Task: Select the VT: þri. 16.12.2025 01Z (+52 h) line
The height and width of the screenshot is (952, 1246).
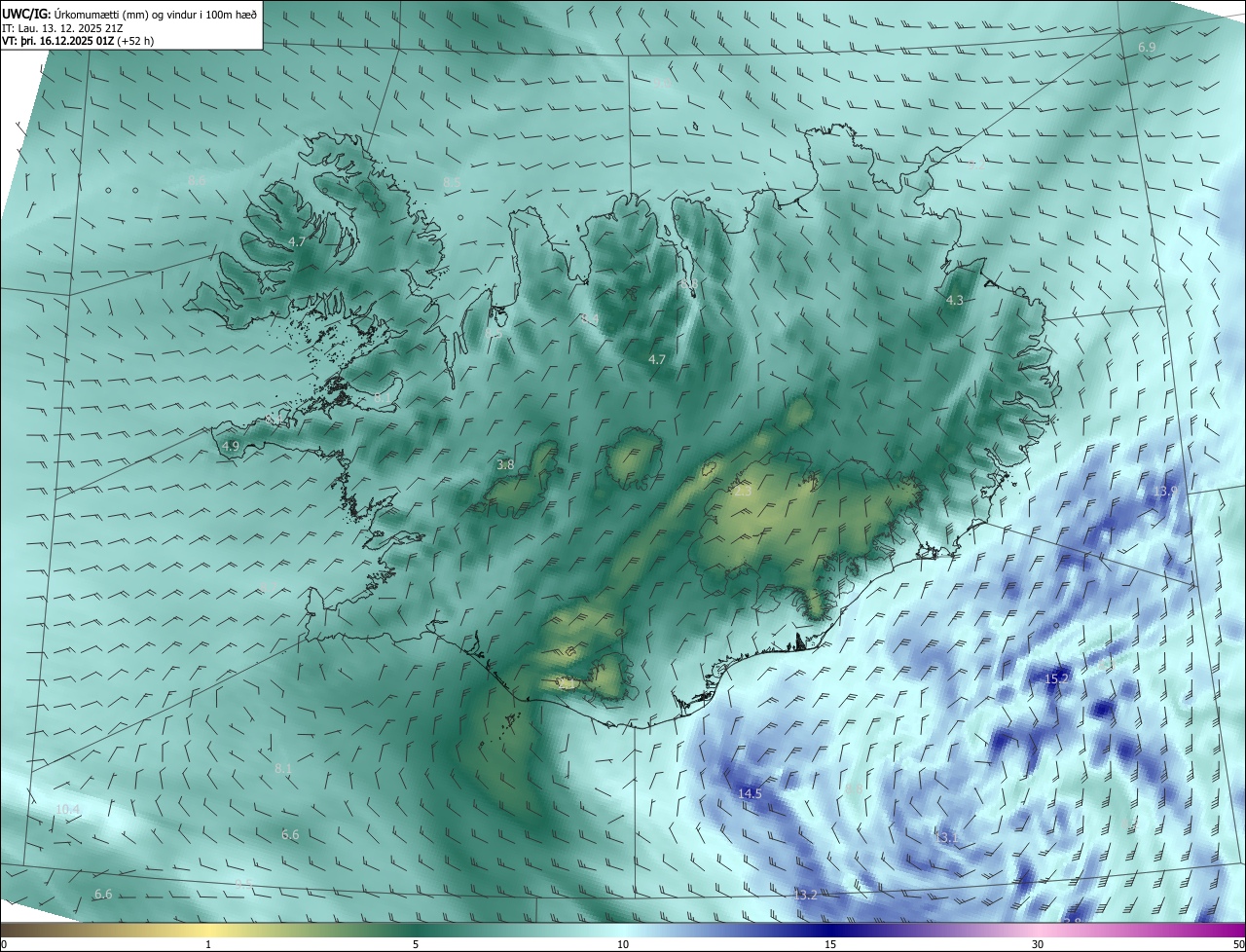Action: [x=78, y=41]
